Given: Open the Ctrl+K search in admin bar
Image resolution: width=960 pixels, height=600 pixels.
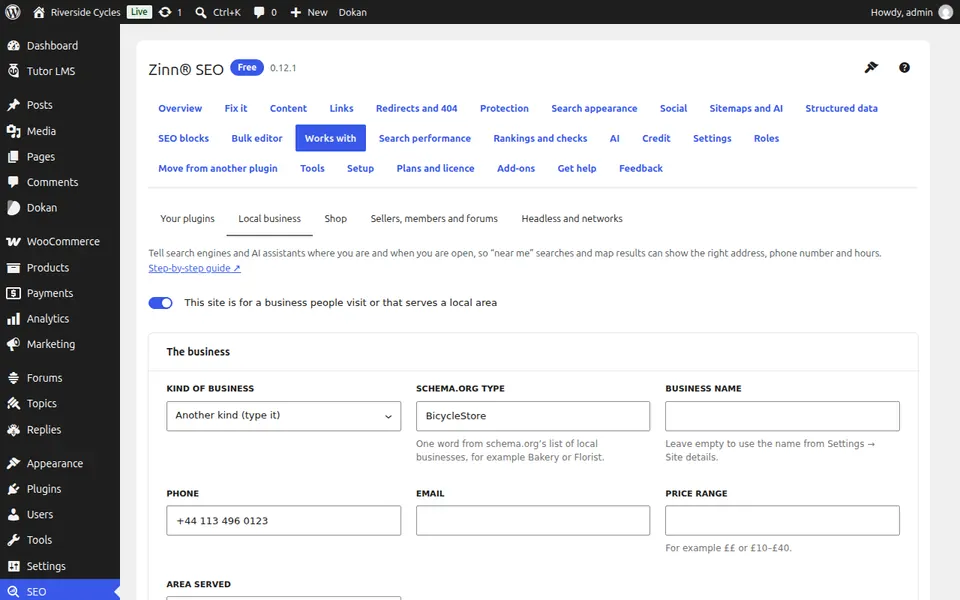Looking at the screenshot, I should 217,12.
